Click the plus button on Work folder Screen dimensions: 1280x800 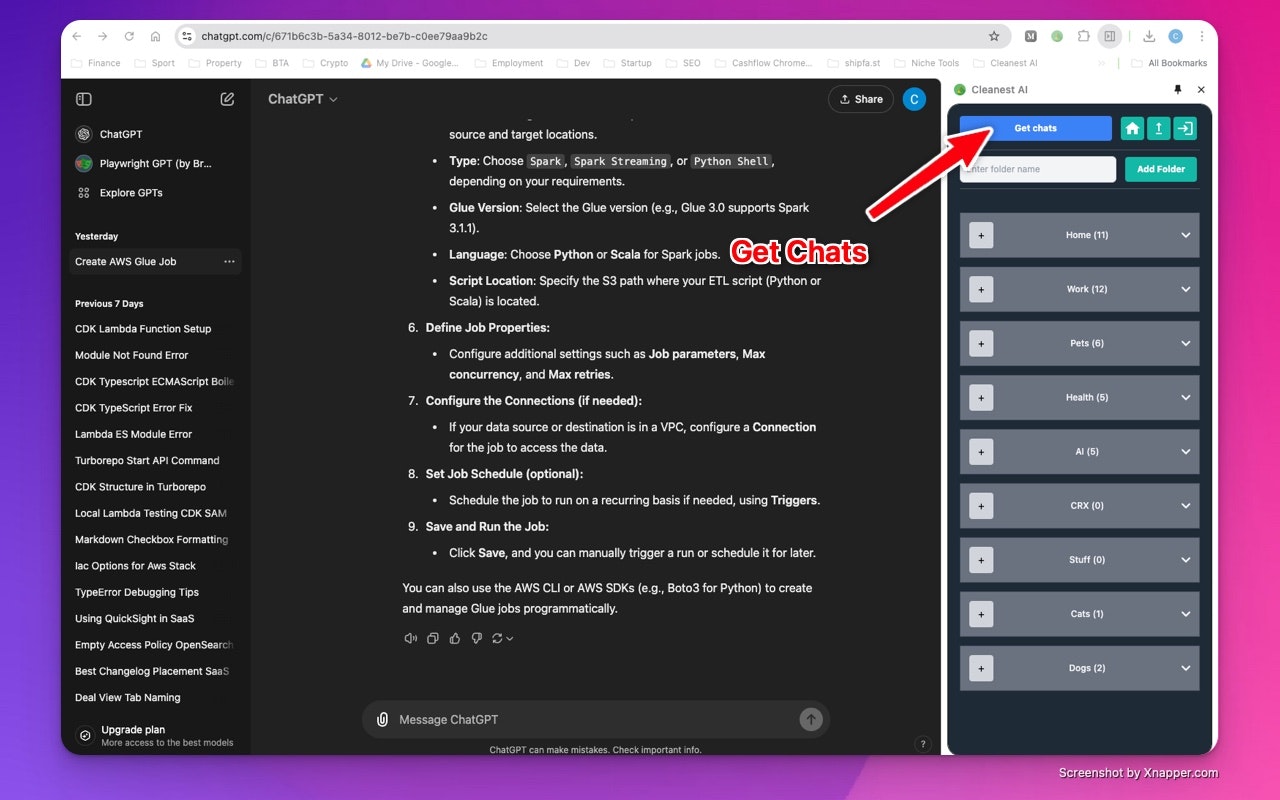[x=981, y=289]
